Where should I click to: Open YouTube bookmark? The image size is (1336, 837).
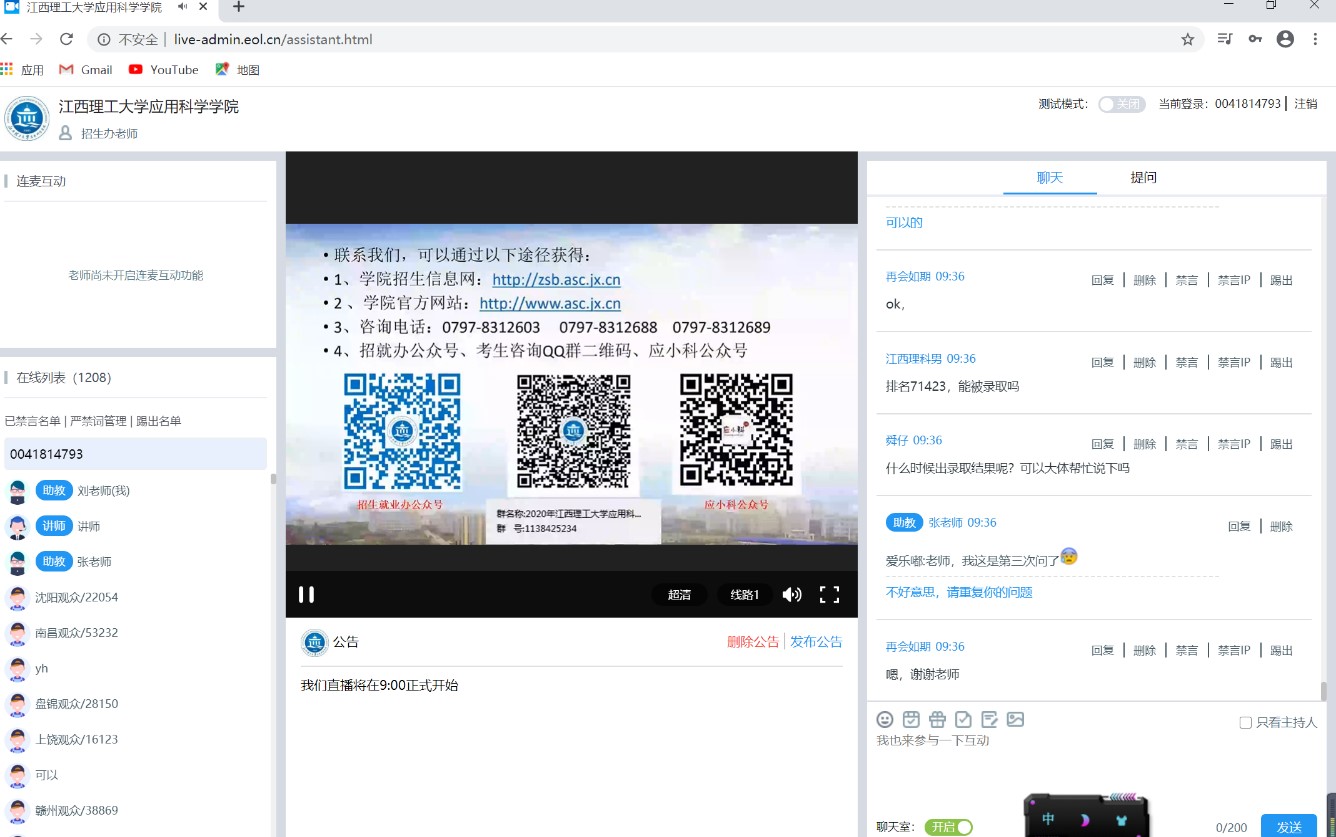(x=164, y=70)
